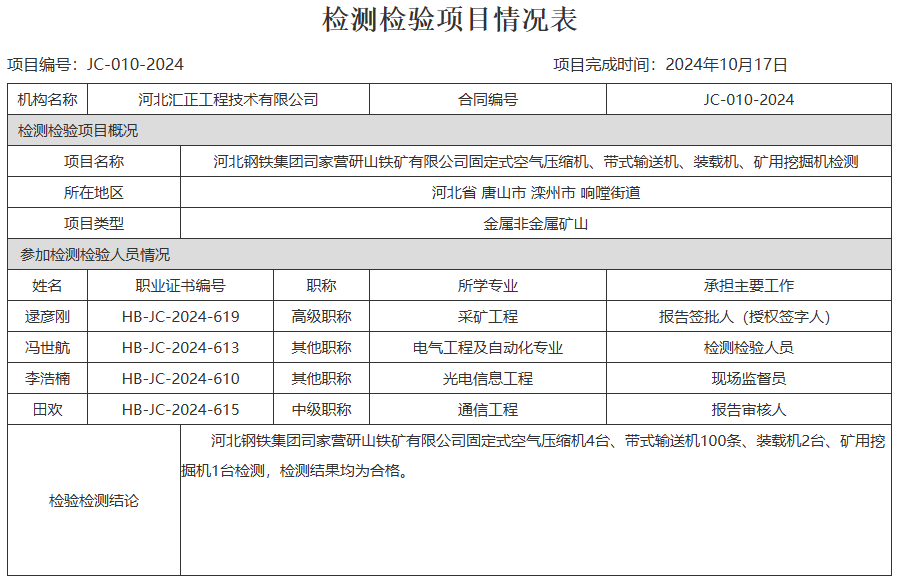Select the 报告签批人（授权签字人）cell

749,317
